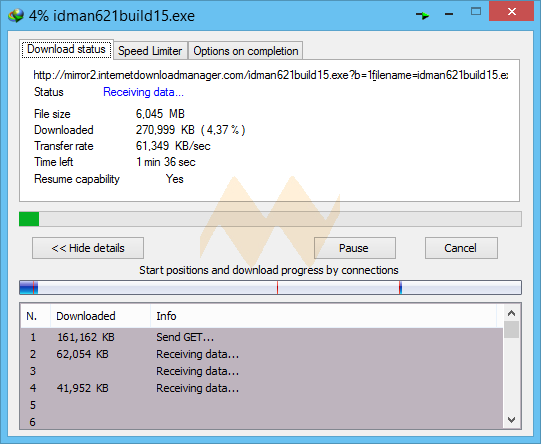Select connection 4 with 41,952 KB
The image size is (541, 444).
click(262, 388)
